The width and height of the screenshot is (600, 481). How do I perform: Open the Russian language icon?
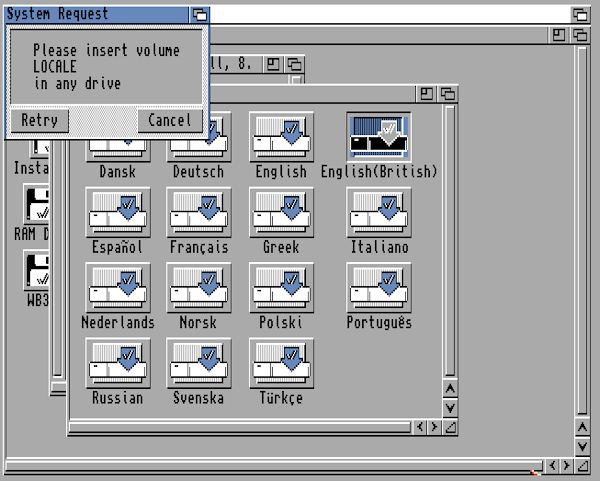coord(117,363)
